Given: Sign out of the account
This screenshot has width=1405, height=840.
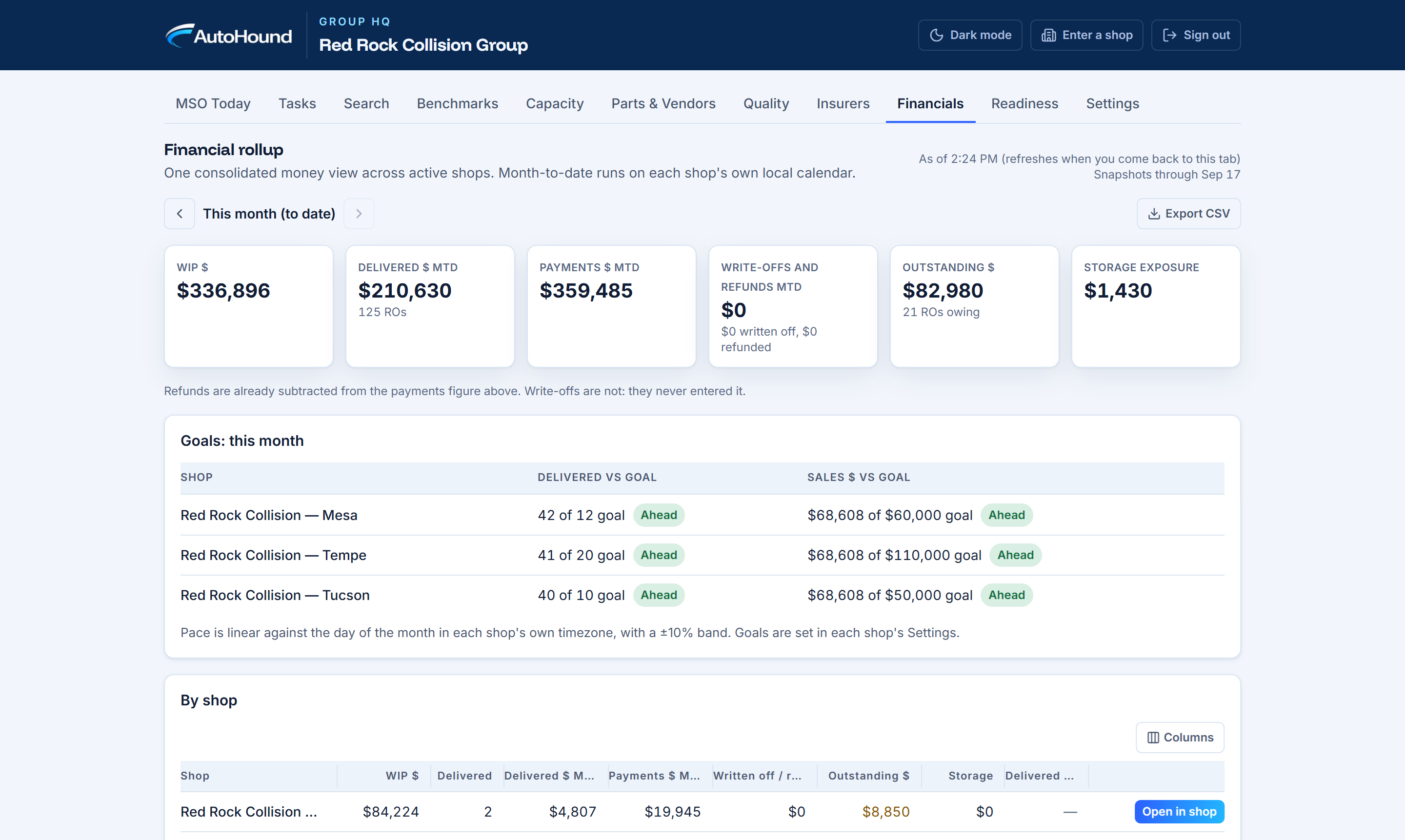Looking at the screenshot, I should pos(1196,35).
